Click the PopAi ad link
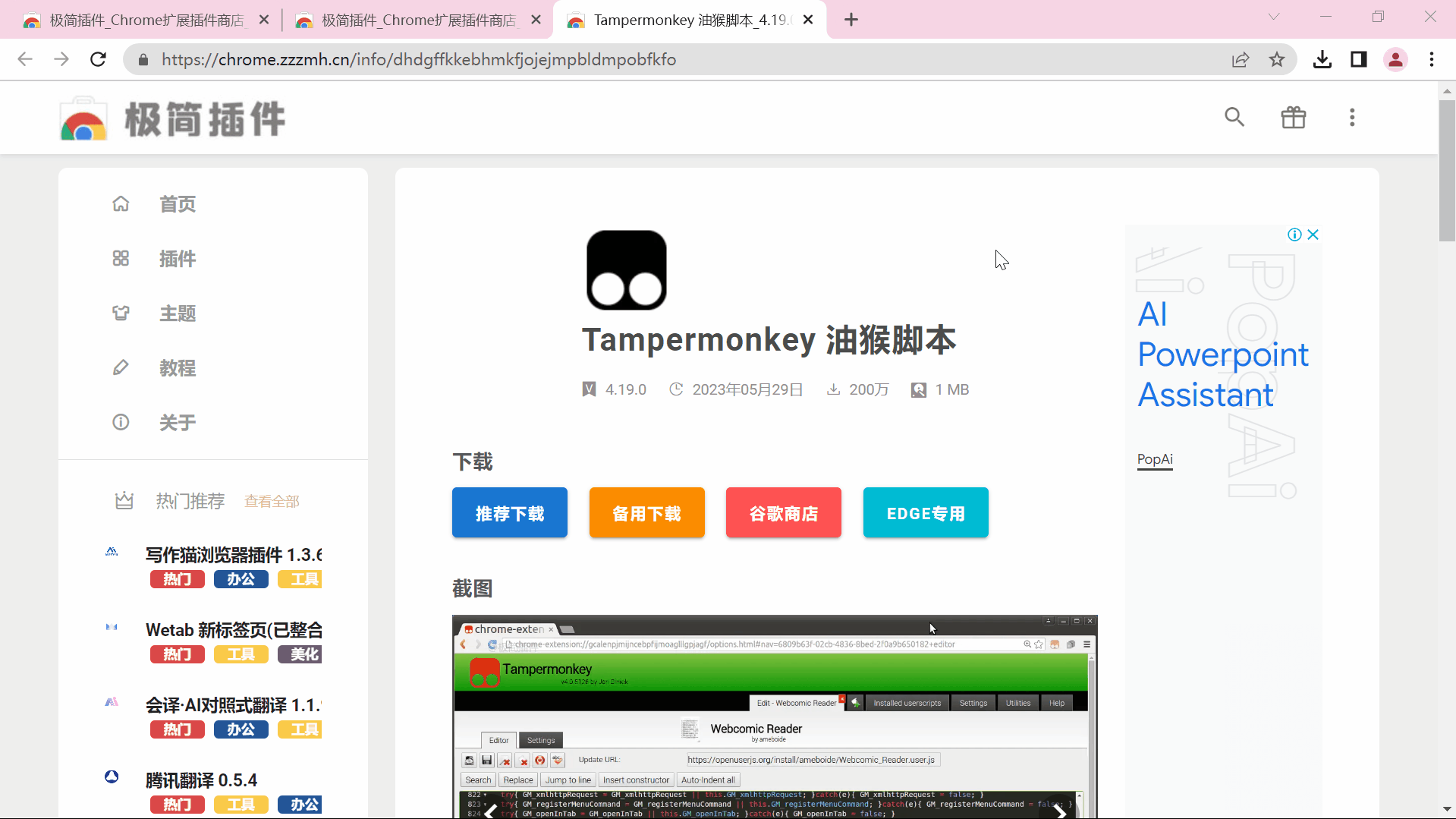This screenshot has width=1456, height=819. click(1155, 459)
